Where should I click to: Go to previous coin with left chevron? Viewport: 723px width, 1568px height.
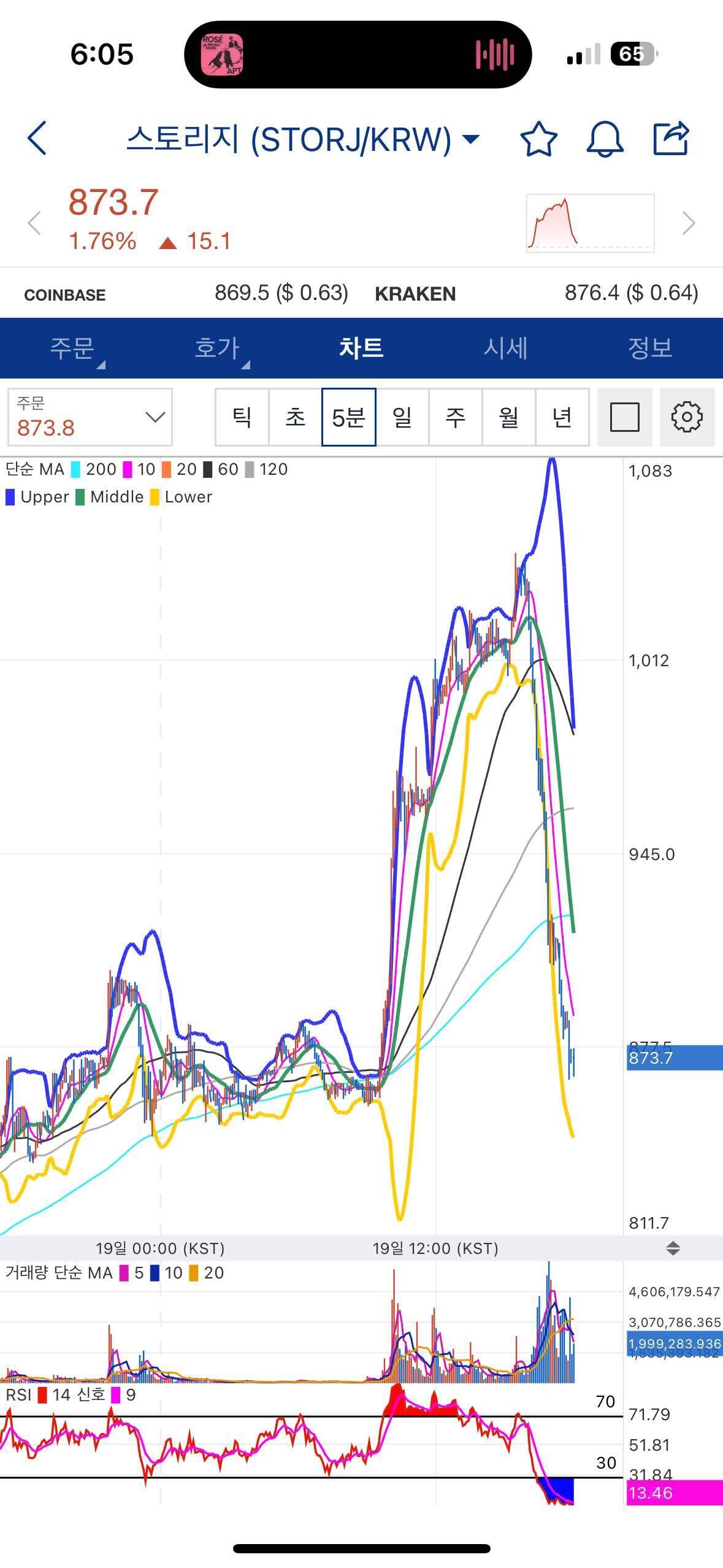[34, 223]
